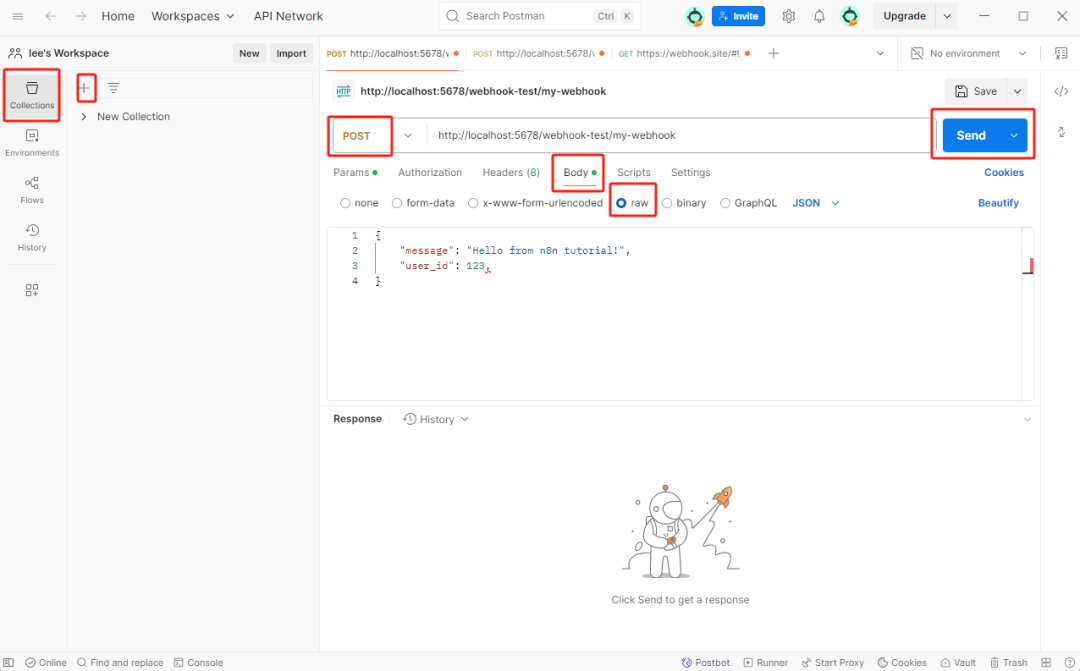Select the binary body option

[667, 203]
